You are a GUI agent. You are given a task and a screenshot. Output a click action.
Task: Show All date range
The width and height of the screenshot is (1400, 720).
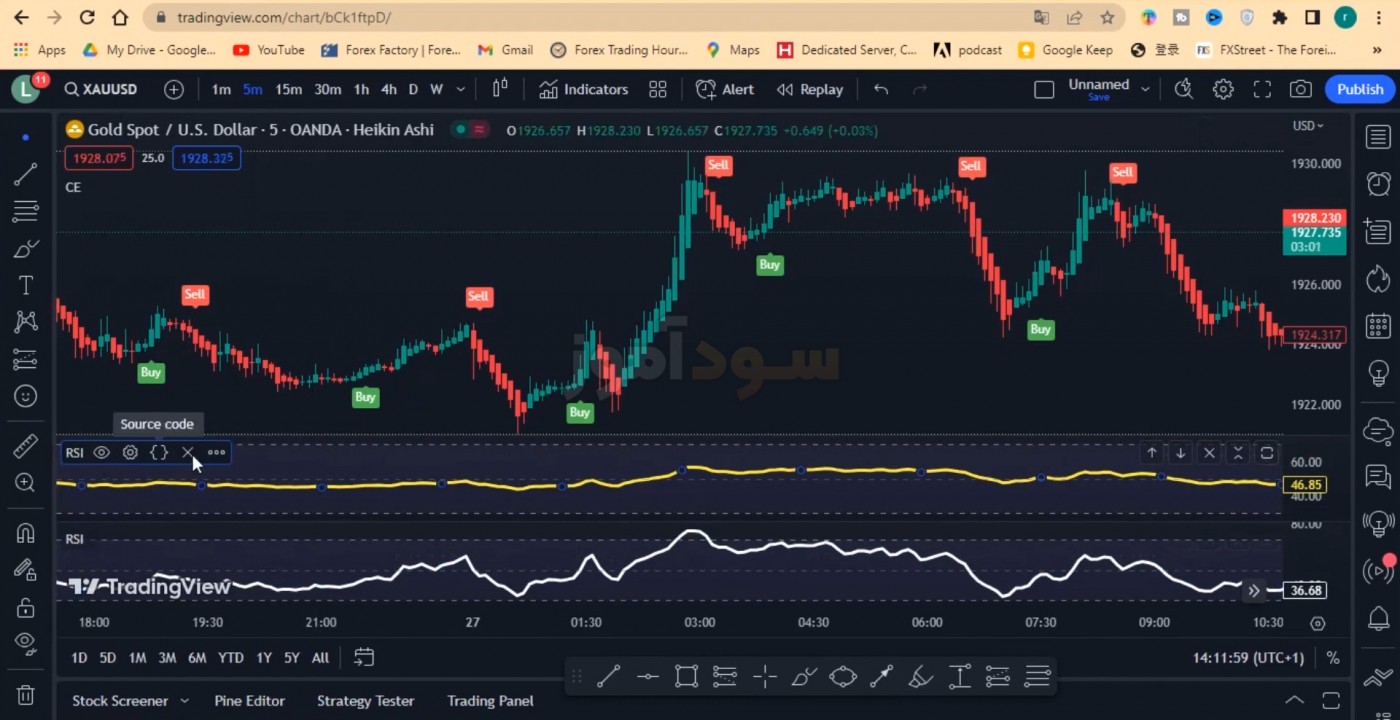[320, 657]
